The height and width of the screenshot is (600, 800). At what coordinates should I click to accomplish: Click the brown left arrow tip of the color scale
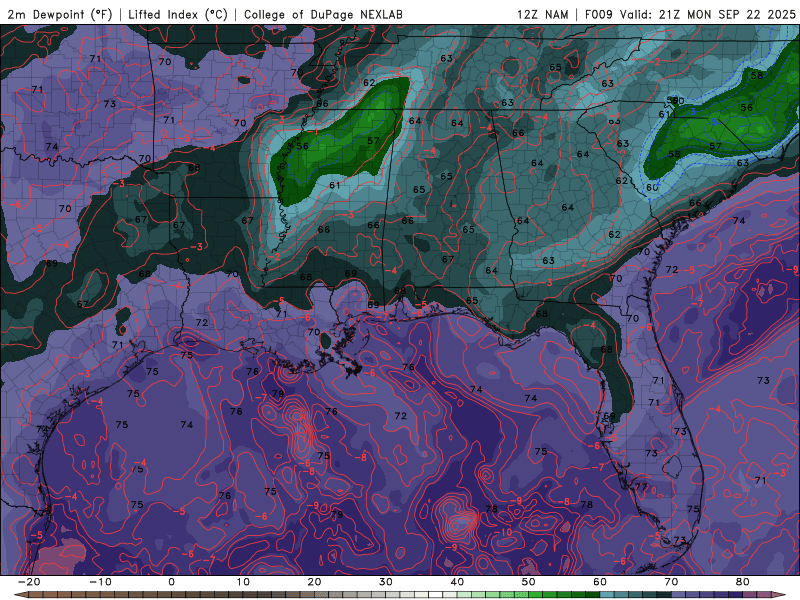(x=20, y=595)
